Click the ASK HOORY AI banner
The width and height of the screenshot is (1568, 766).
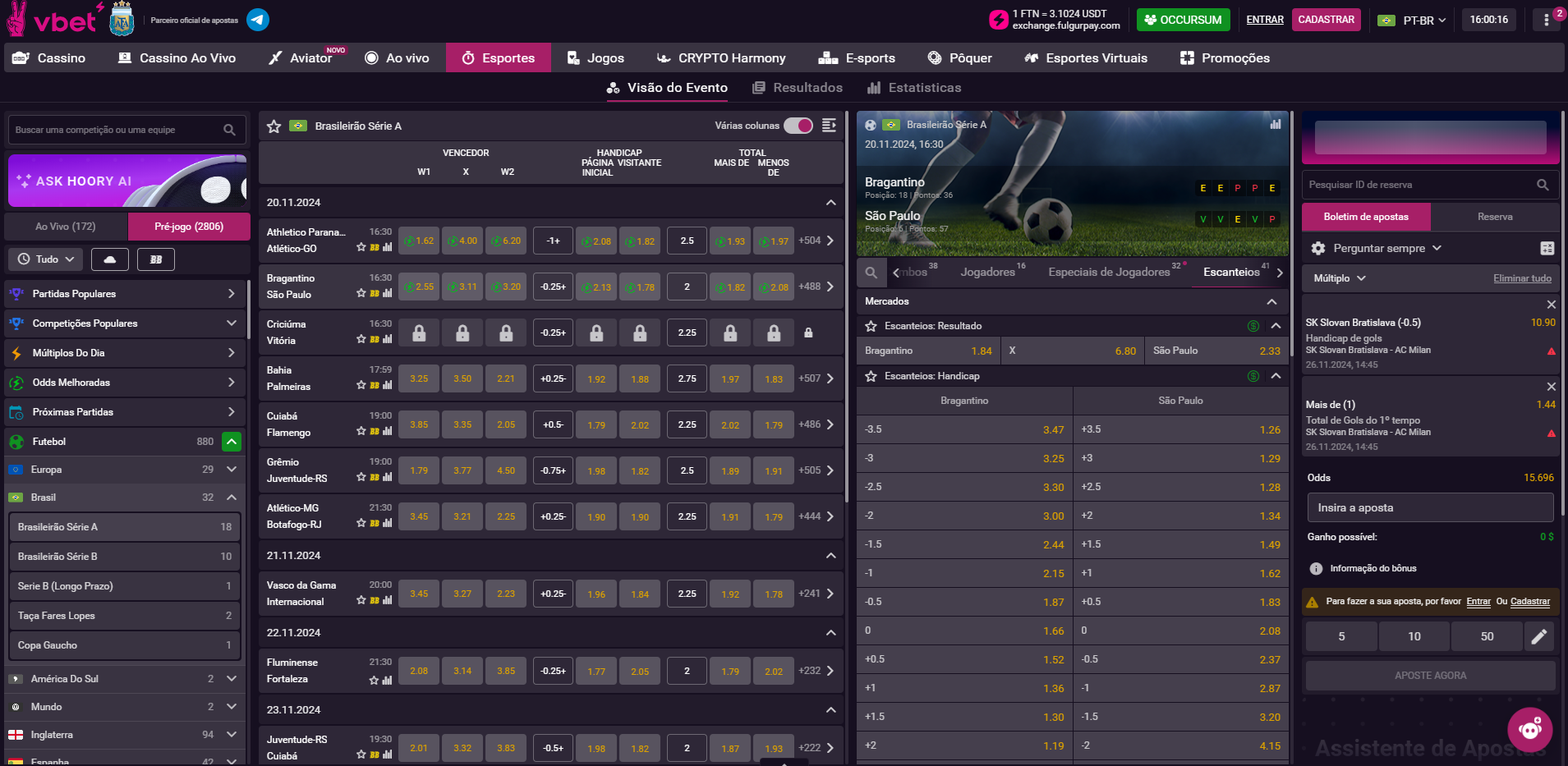coord(127,181)
